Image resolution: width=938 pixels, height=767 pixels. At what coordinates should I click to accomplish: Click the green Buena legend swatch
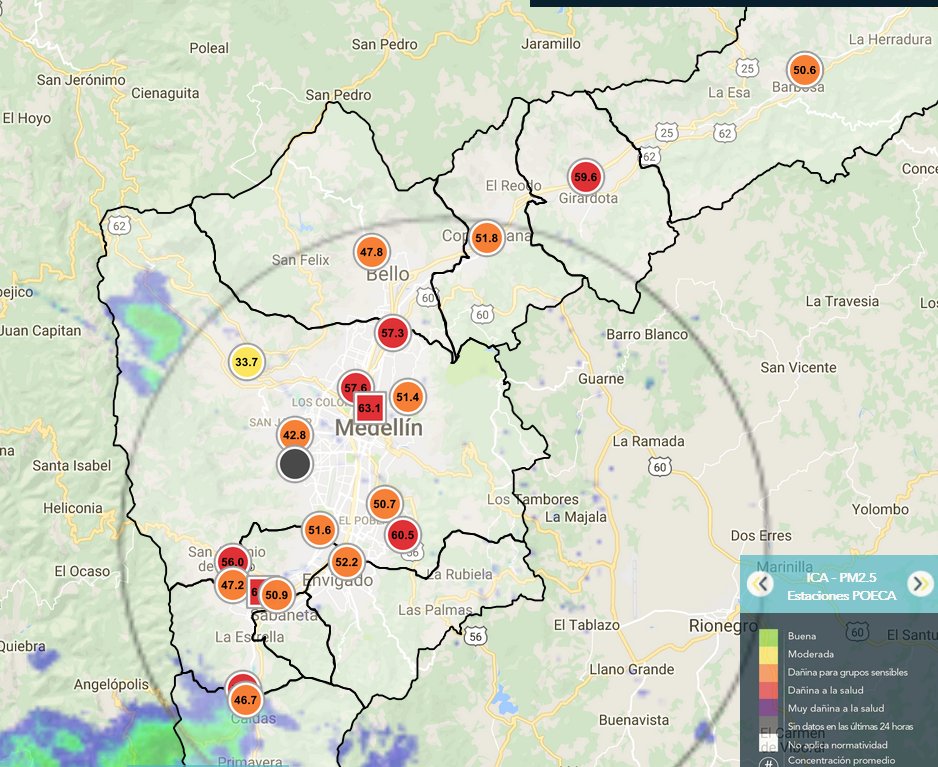769,637
